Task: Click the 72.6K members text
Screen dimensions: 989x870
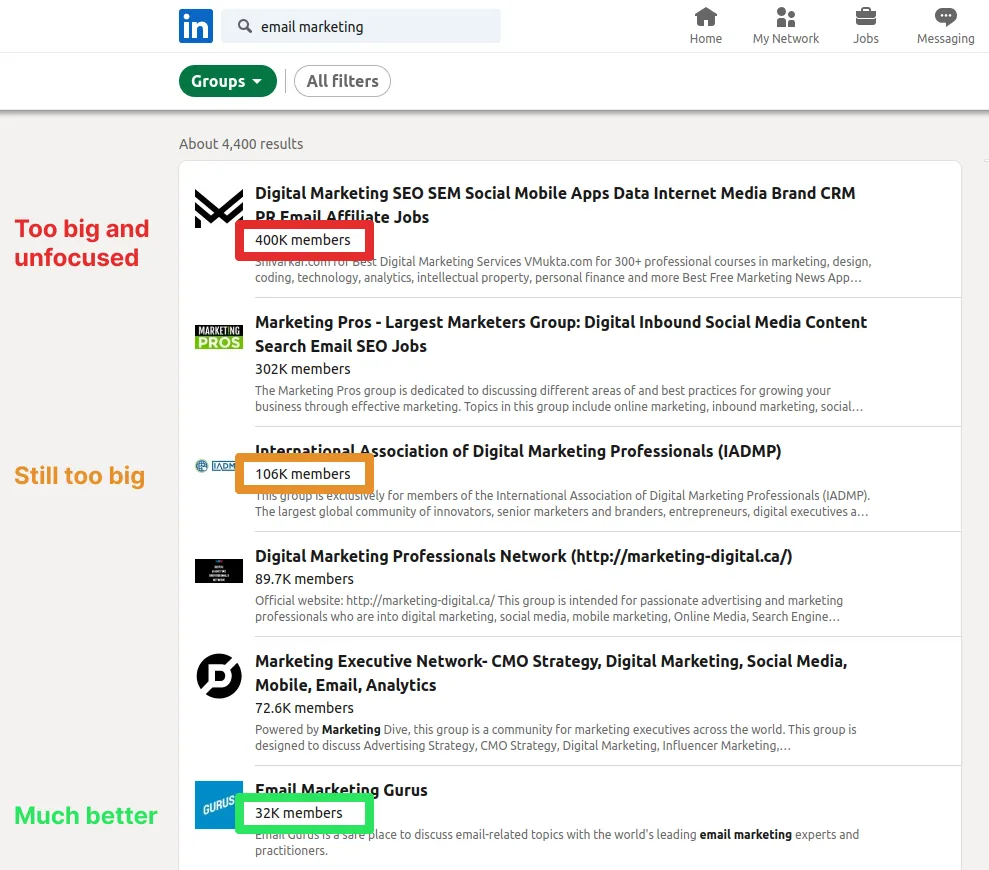Action: [304, 708]
